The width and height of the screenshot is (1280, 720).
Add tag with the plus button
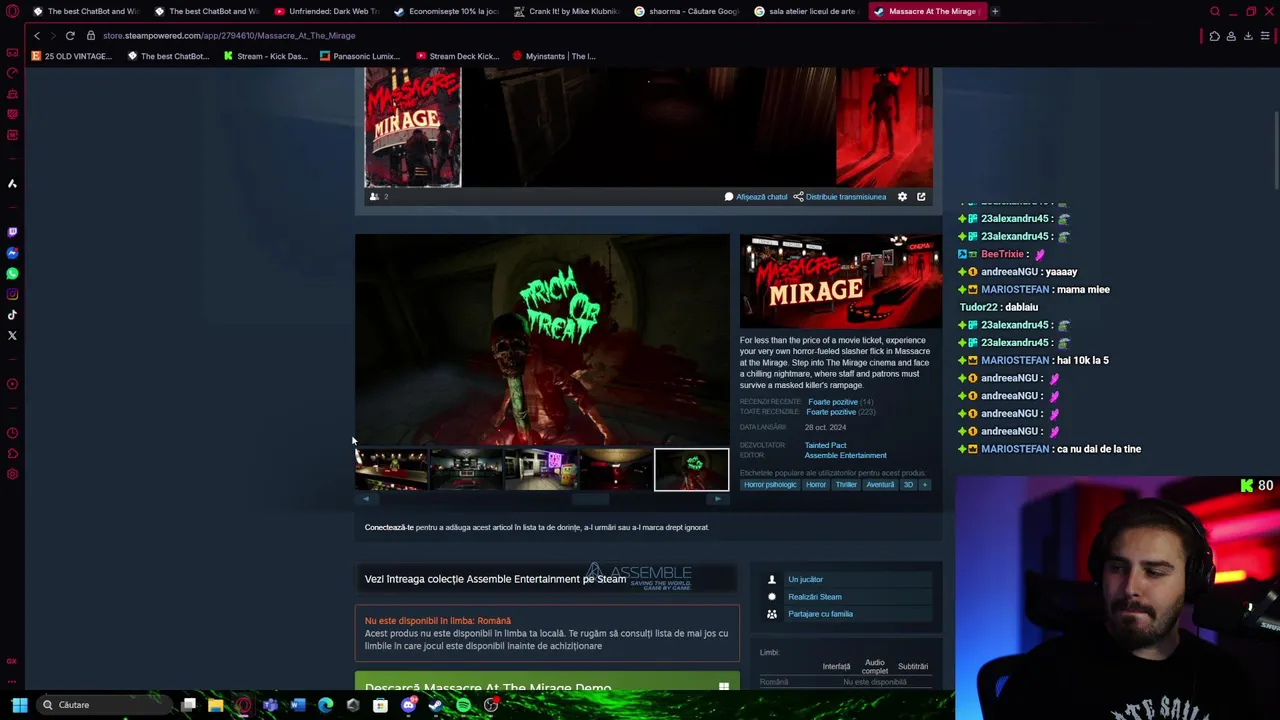tap(924, 485)
